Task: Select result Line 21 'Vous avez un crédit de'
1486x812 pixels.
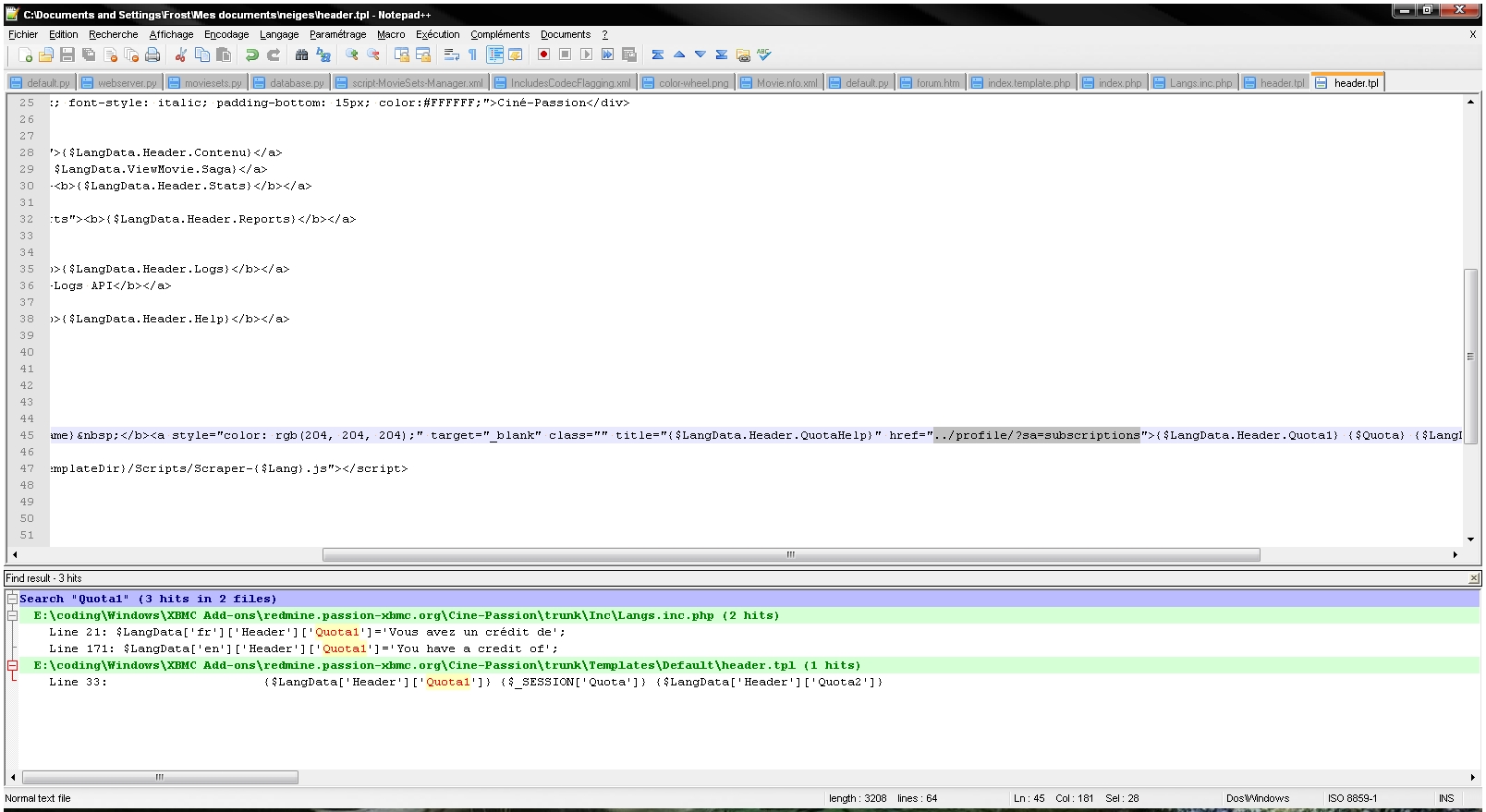Action: [x=307, y=632]
